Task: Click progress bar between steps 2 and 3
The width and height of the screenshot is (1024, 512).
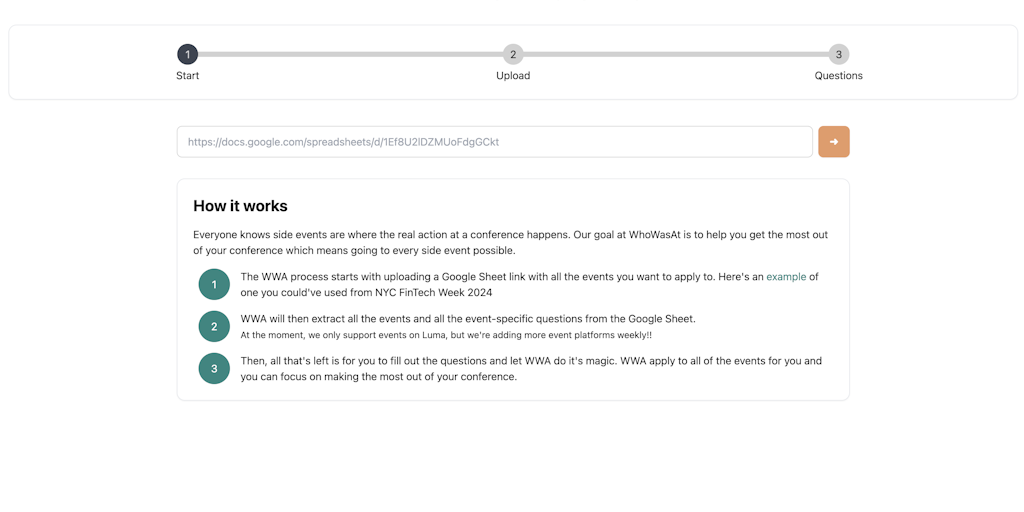Action: tap(675, 54)
